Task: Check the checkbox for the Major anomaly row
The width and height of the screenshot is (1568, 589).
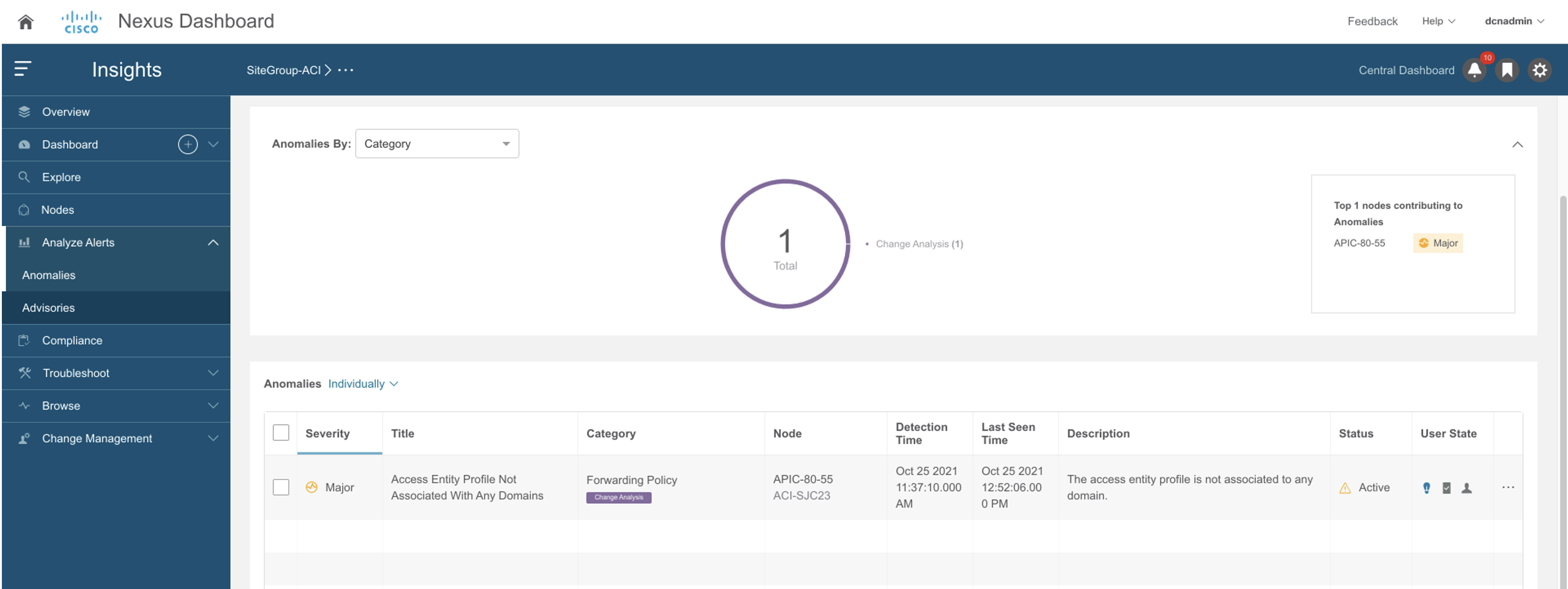Action: click(x=281, y=487)
